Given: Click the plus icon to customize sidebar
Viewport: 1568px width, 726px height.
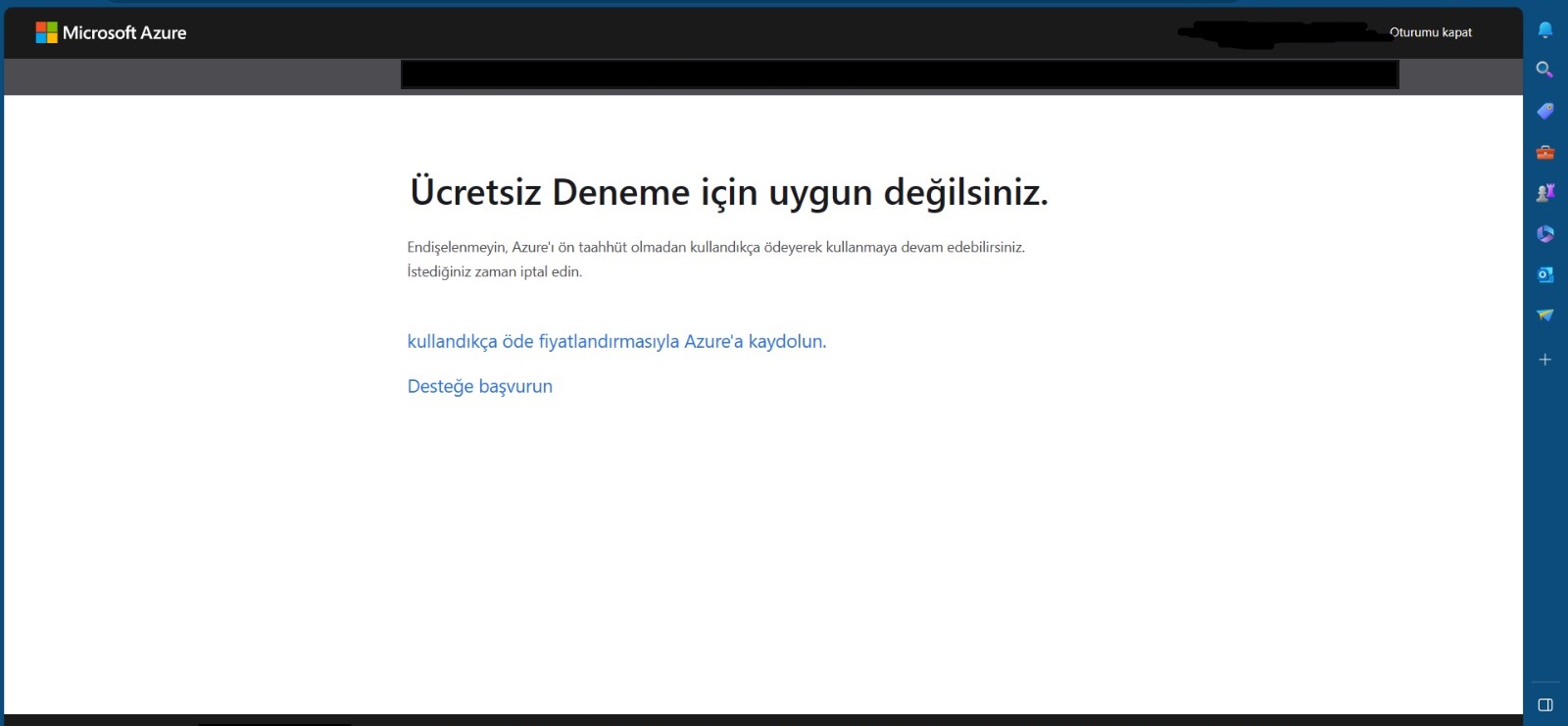Looking at the screenshot, I should (x=1545, y=360).
